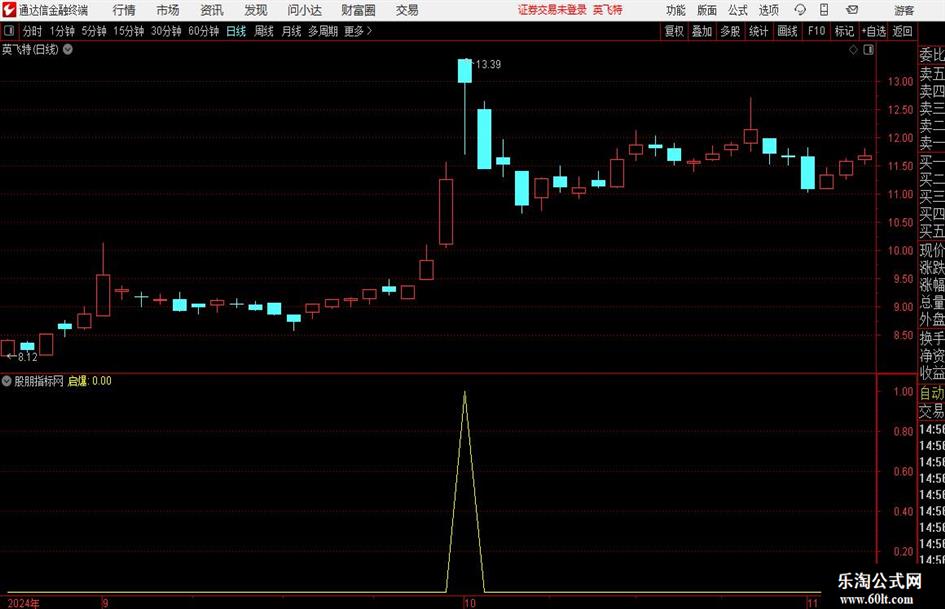
Task: Open the 选项 menu
Action: pyautogui.click(x=768, y=10)
